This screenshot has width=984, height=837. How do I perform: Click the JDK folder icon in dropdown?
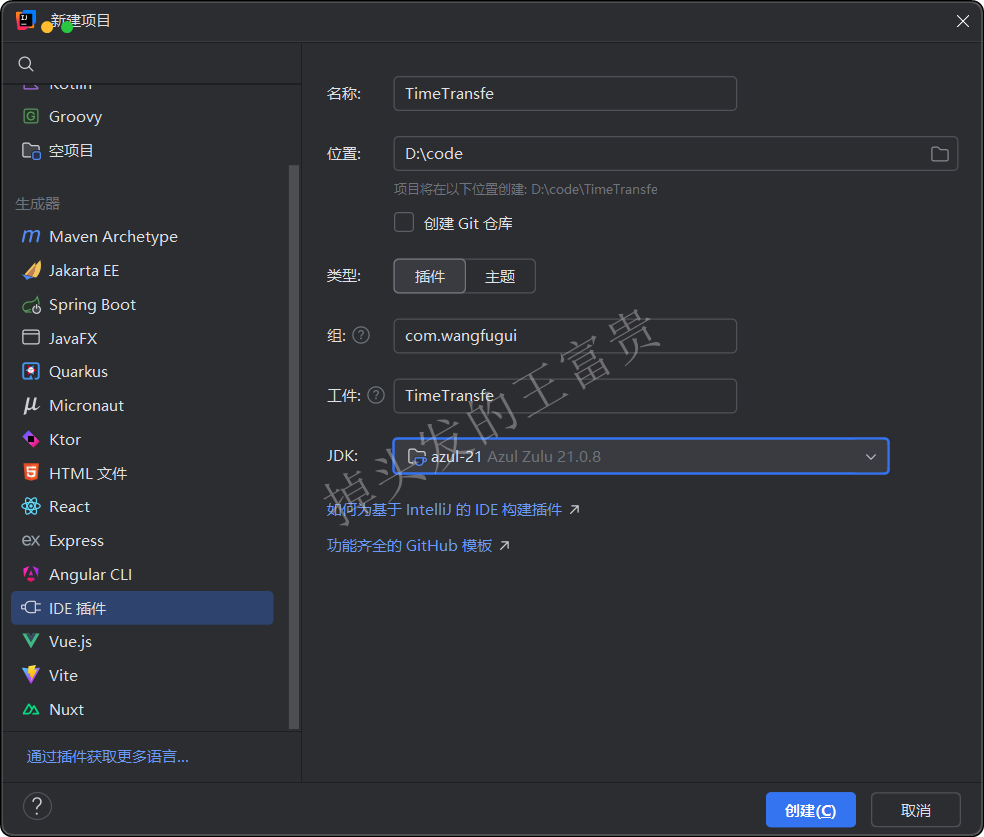tap(417, 457)
